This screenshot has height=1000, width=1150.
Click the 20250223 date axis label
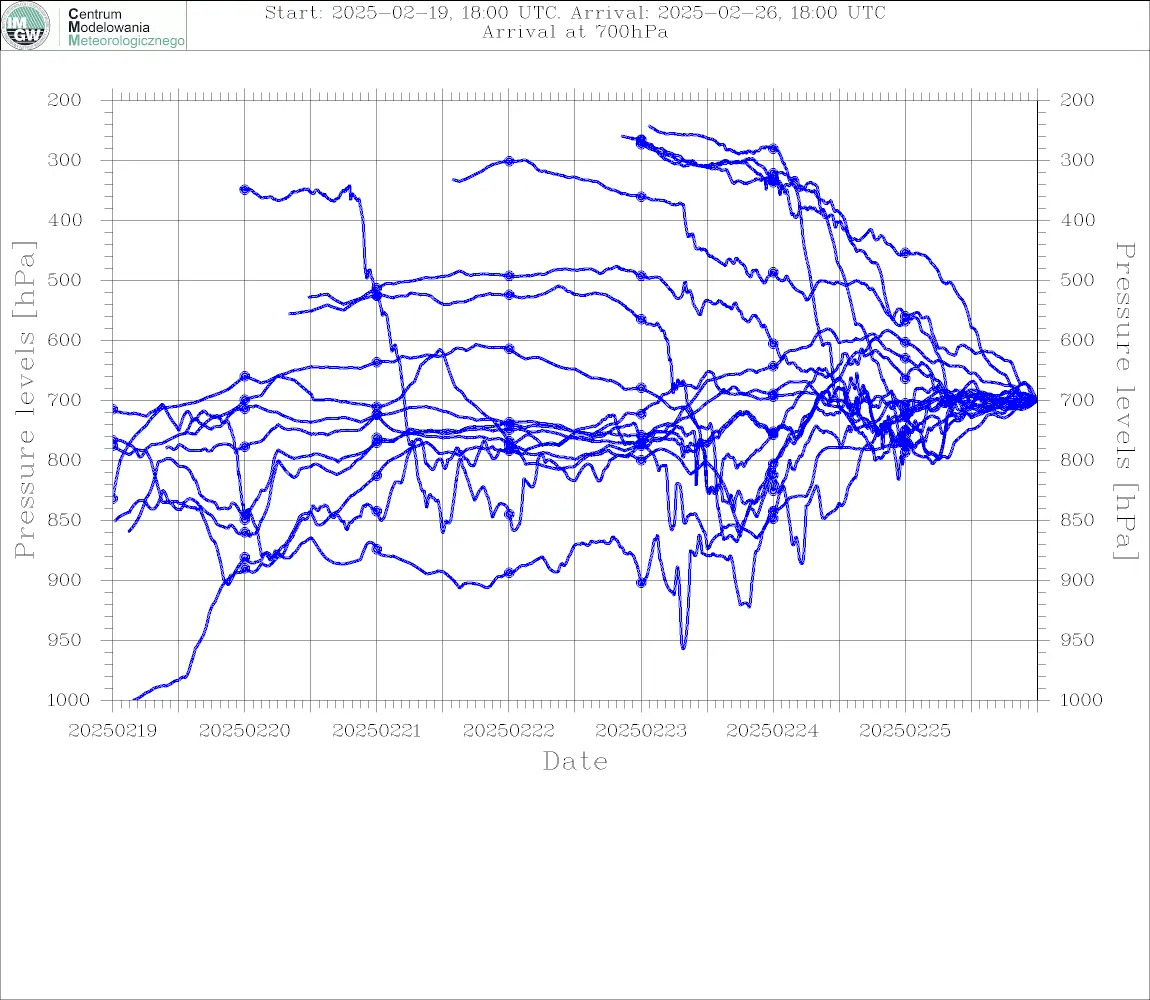tap(641, 731)
